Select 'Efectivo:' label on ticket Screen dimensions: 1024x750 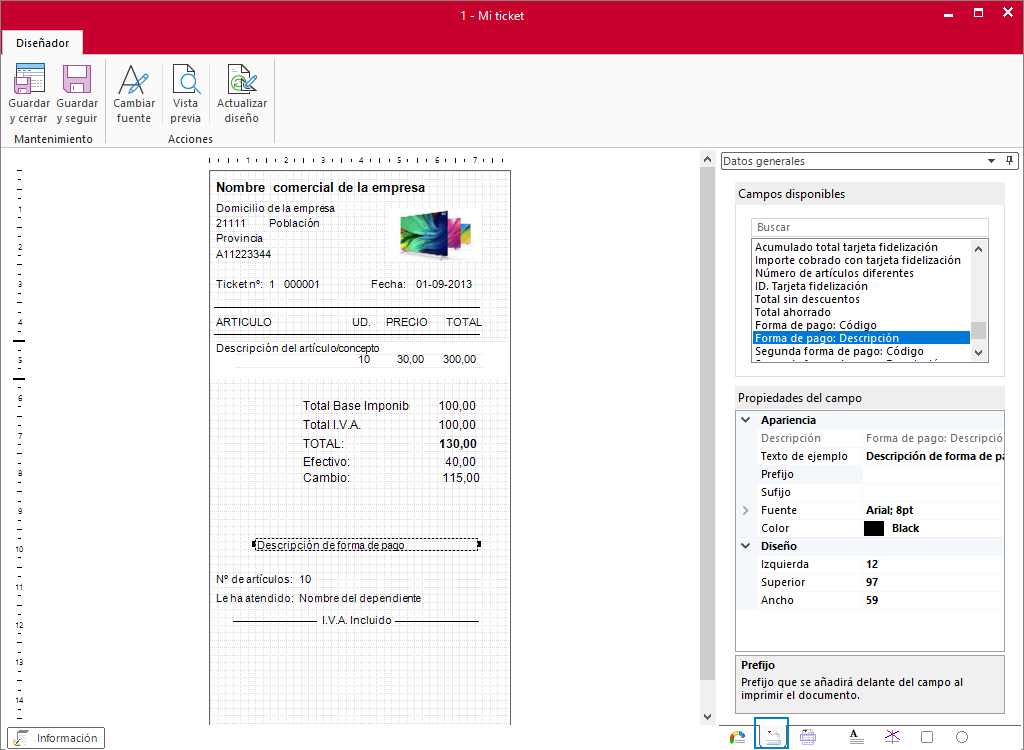tap(326, 462)
